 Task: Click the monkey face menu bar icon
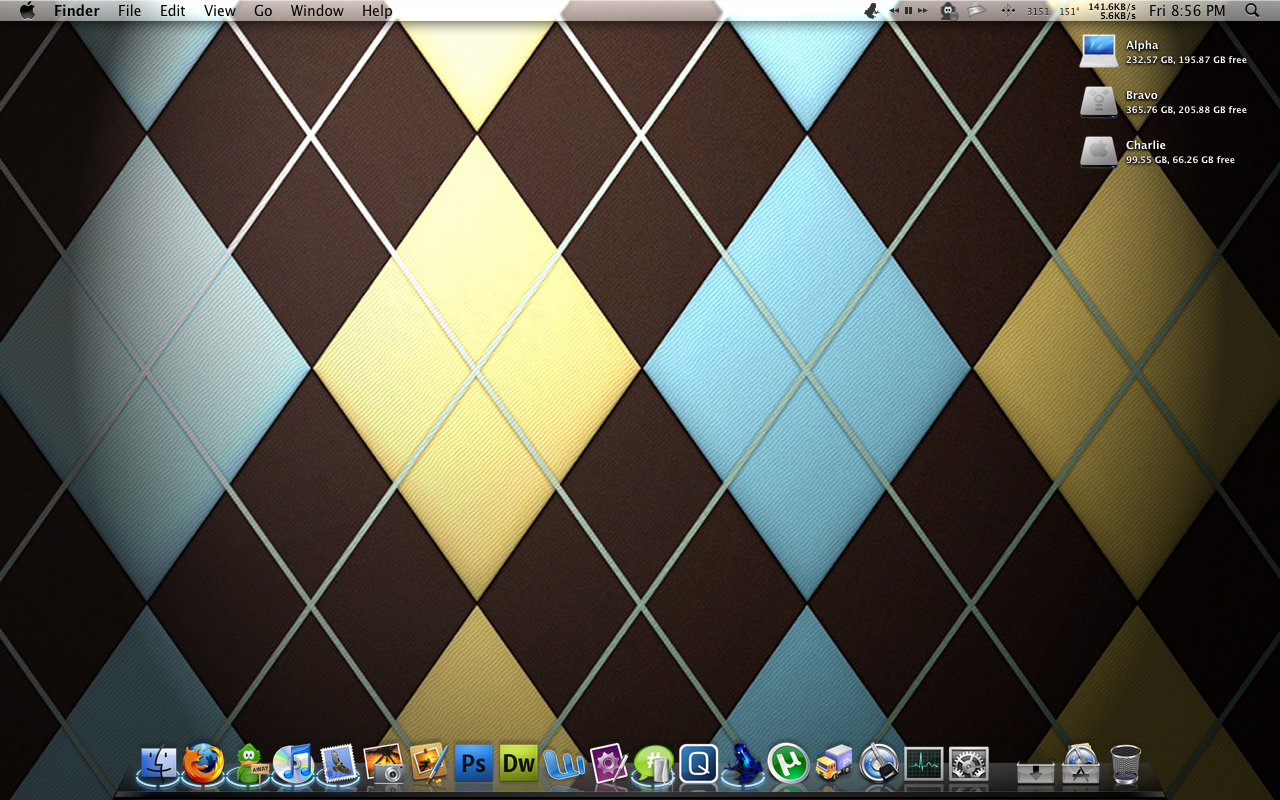pyautogui.click(x=949, y=11)
